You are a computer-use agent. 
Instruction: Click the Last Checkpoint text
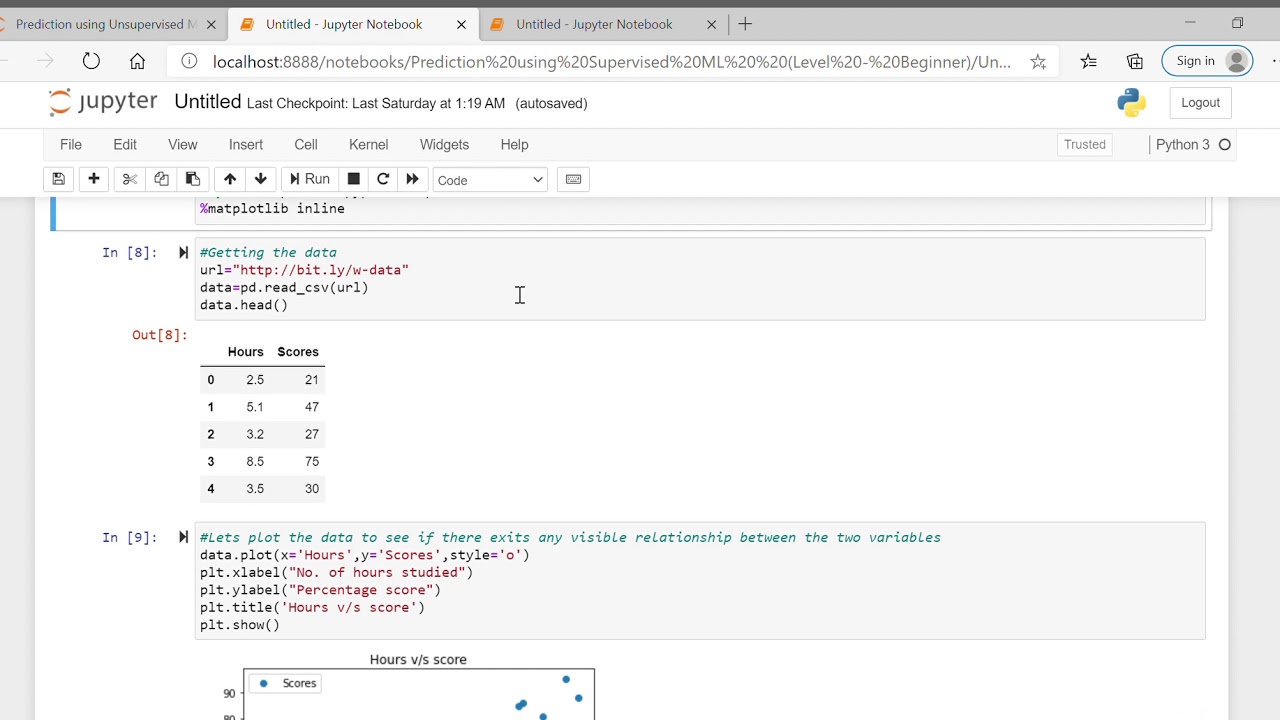tap(376, 103)
